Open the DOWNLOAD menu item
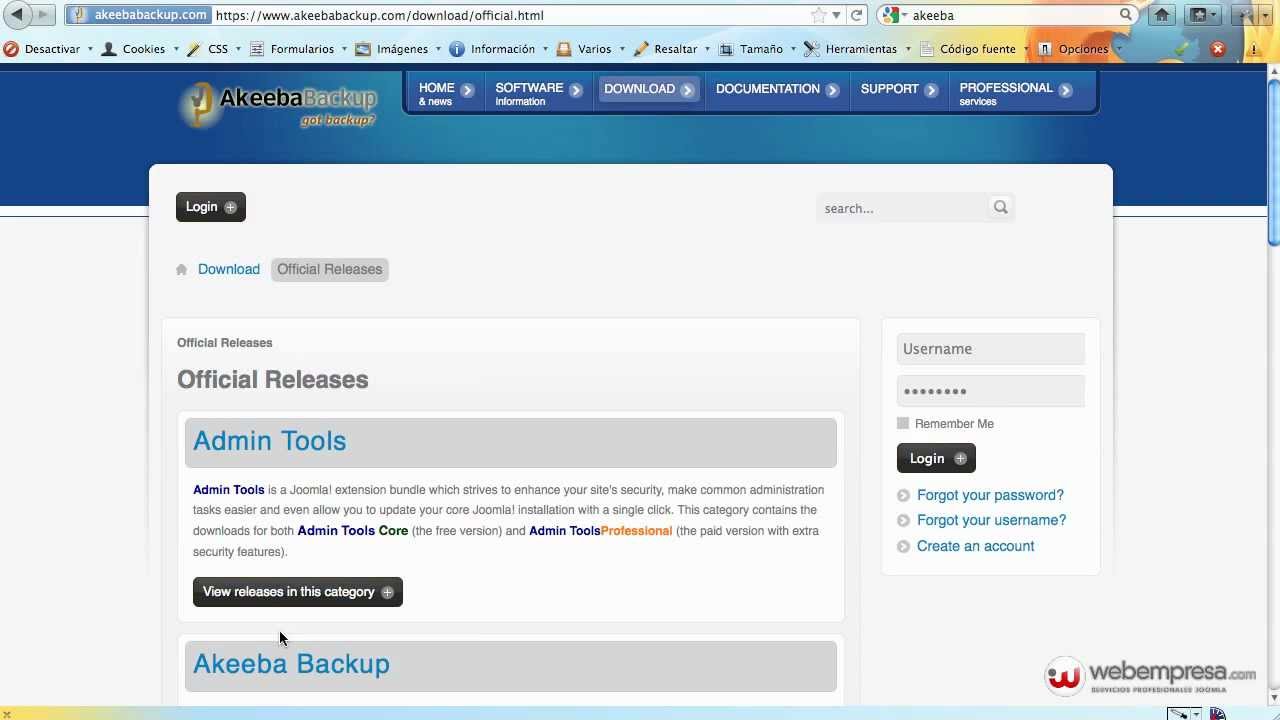1280x720 pixels. (649, 89)
